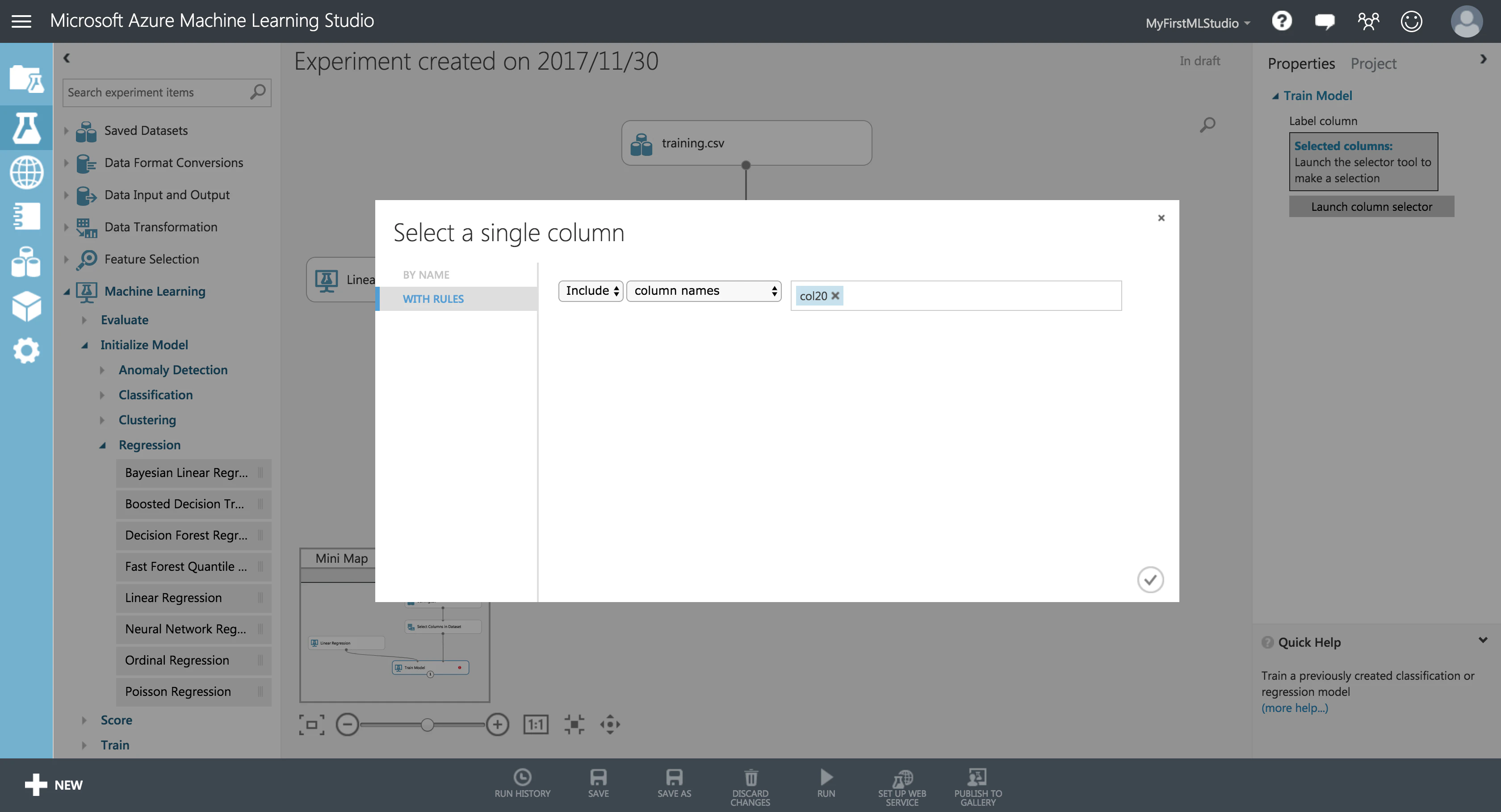Click the Save toolbar button
This screenshot has width=1501, height=812.
click(x=598, y=783)
